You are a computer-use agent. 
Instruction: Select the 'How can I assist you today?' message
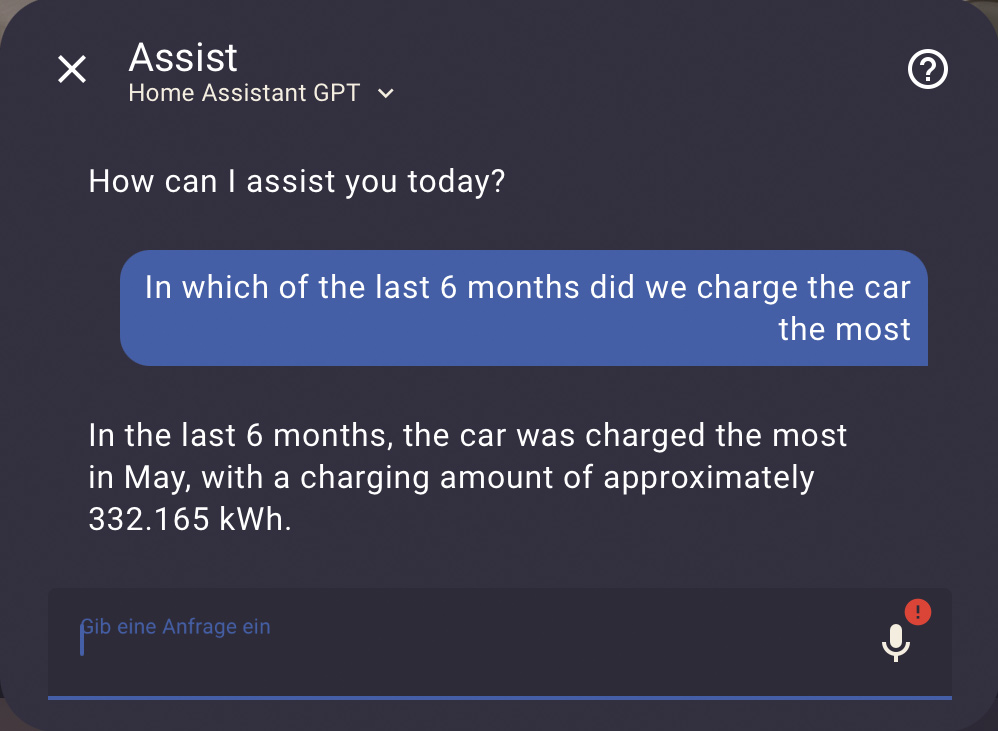pyautogui.click(x=297, y=181)
